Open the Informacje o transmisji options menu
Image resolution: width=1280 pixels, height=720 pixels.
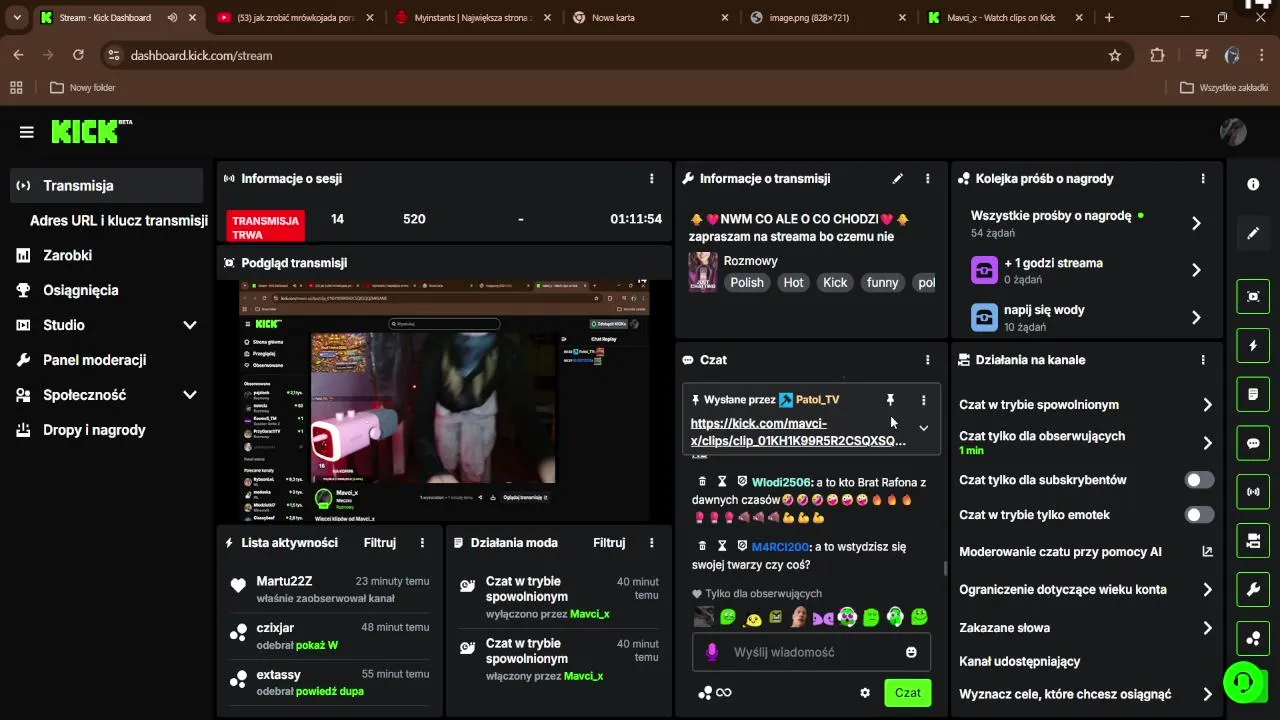pyautogui.click(x=928, y=179)
